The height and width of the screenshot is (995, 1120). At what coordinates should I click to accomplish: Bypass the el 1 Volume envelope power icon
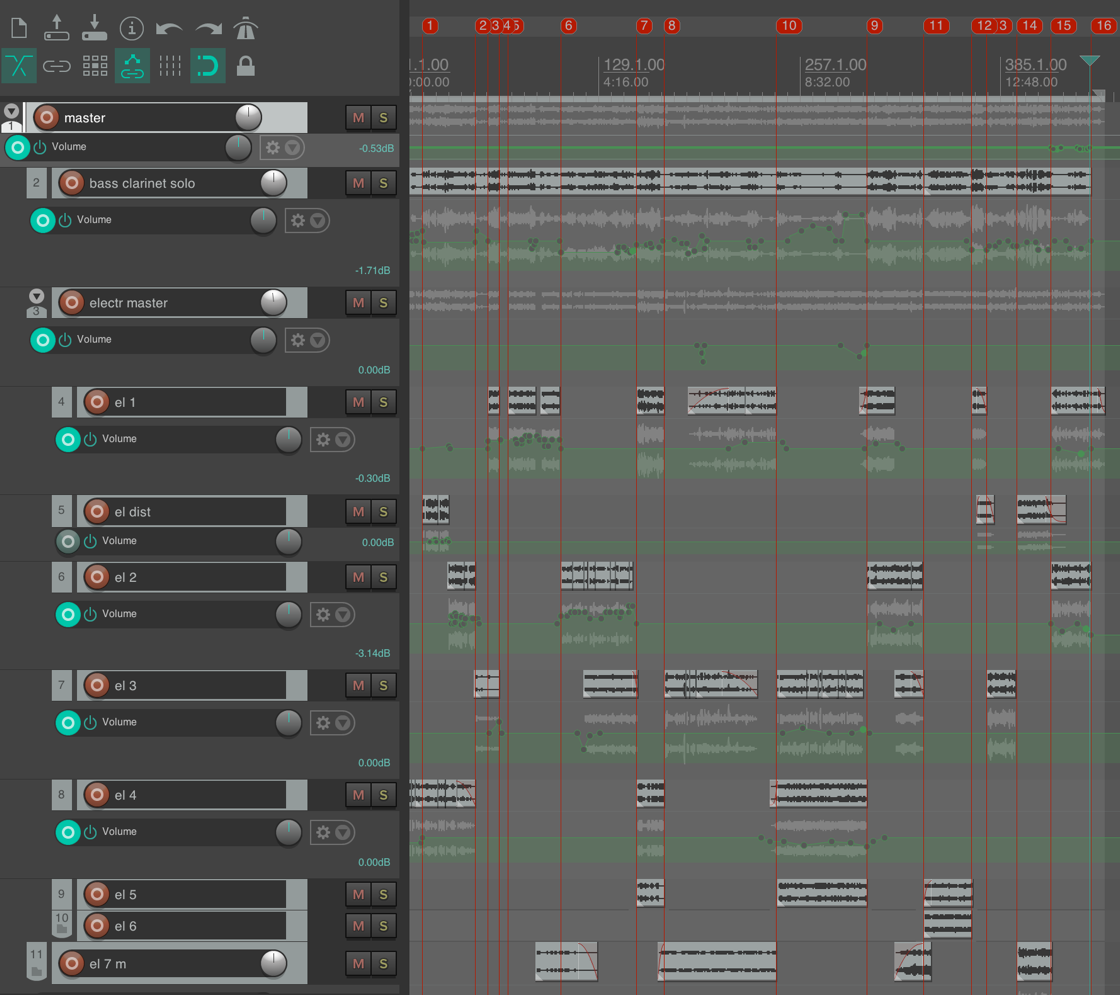click(90, 439)
